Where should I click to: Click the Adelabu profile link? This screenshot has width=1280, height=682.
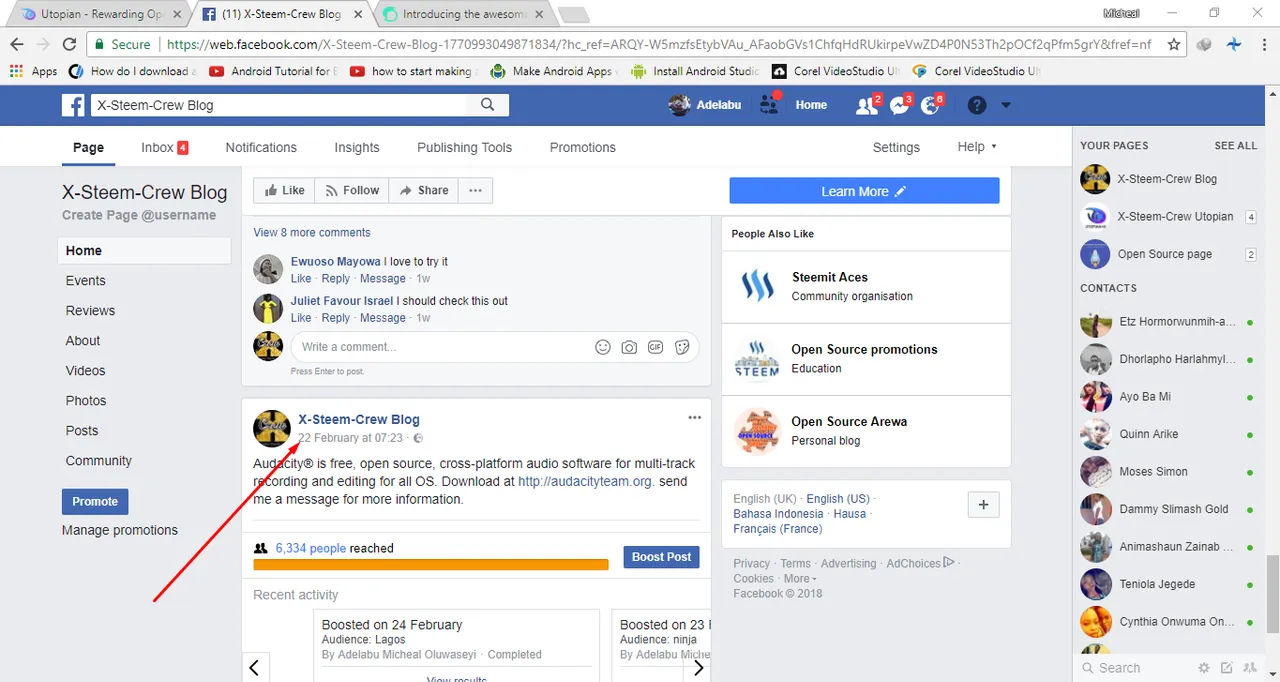point(705,105)
